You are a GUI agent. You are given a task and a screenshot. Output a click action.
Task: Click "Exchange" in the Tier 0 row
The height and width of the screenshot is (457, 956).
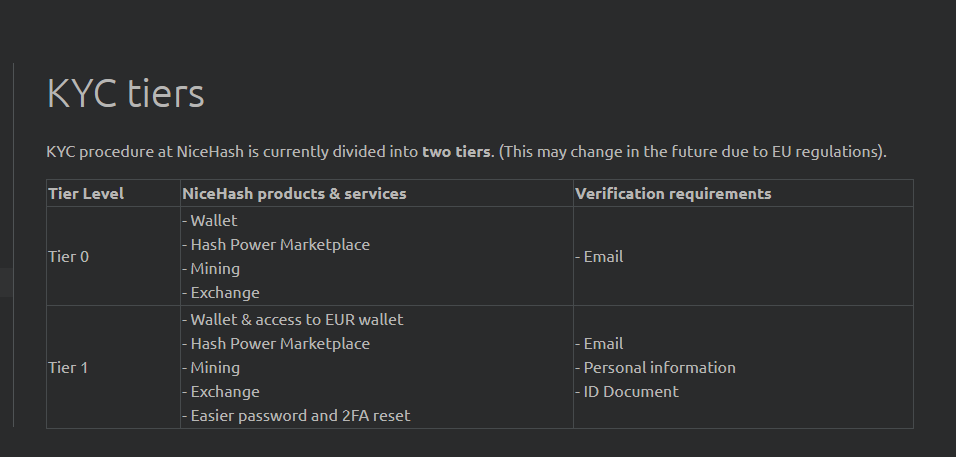(x=225, y=293)
